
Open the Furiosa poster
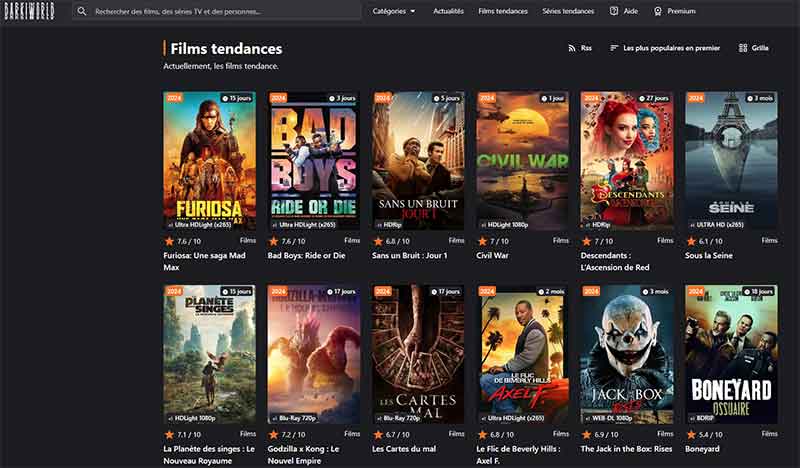pos(209,161)
